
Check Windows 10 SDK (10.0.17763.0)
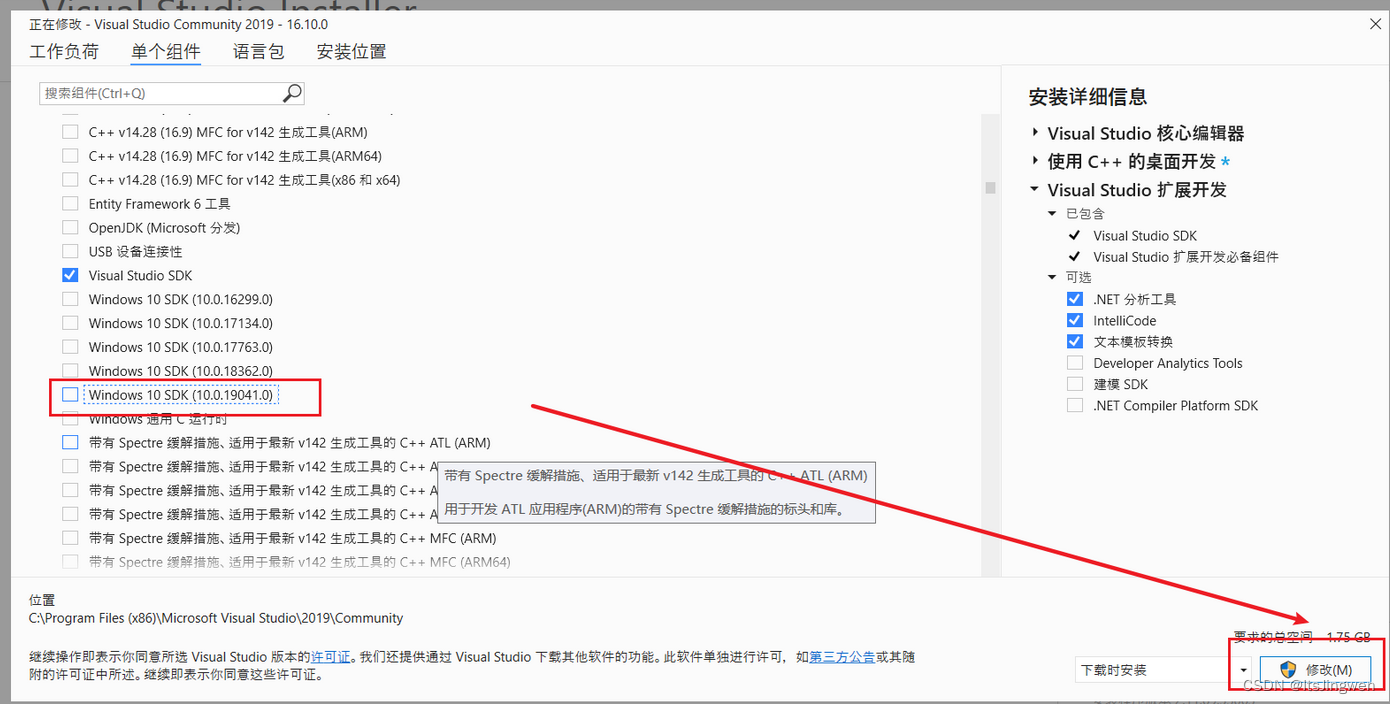coord(70,347)
